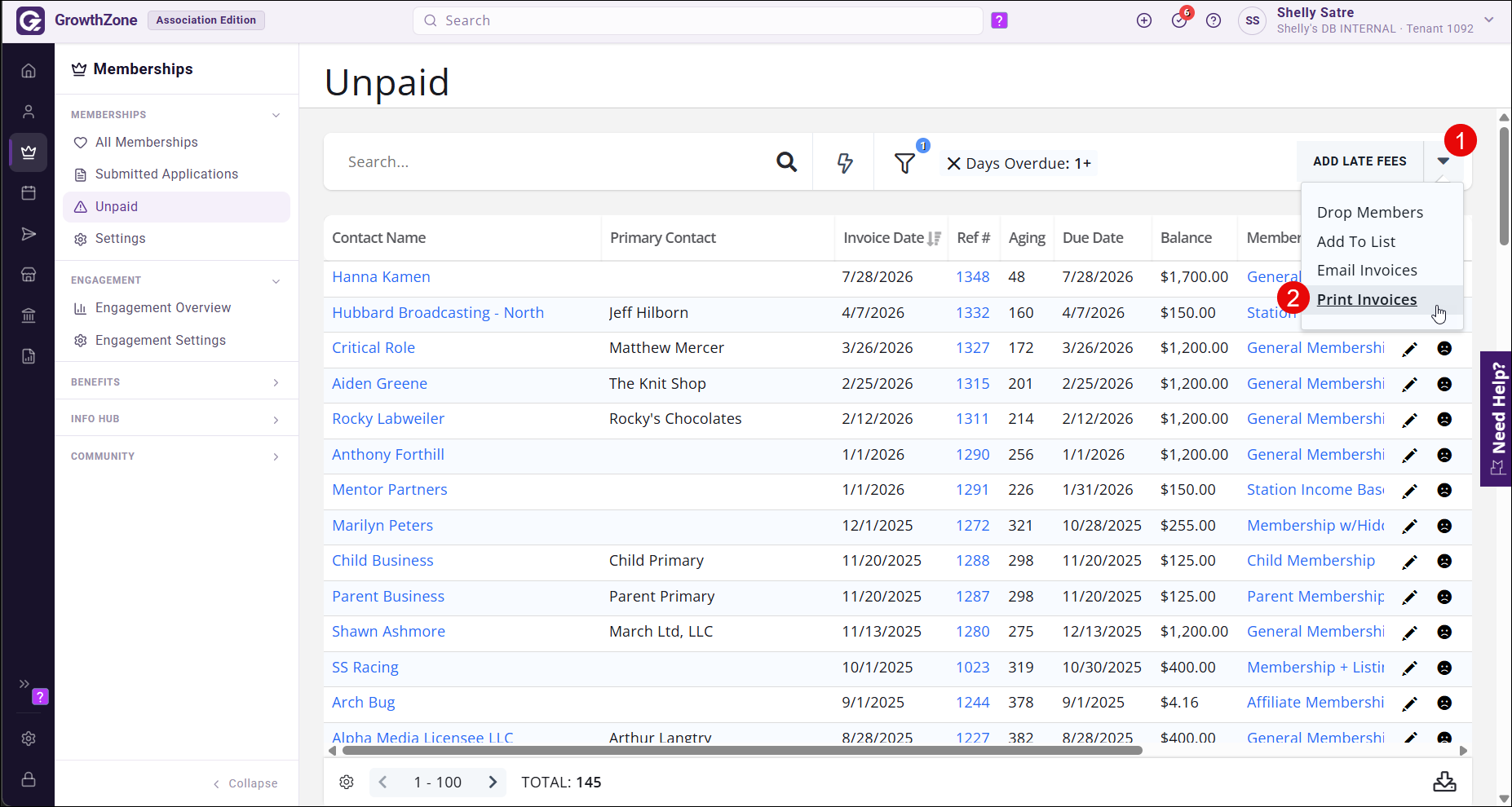Expand the left rail with double chevron
Viewport: 1512px width, 807px height.
coord(24,684)
